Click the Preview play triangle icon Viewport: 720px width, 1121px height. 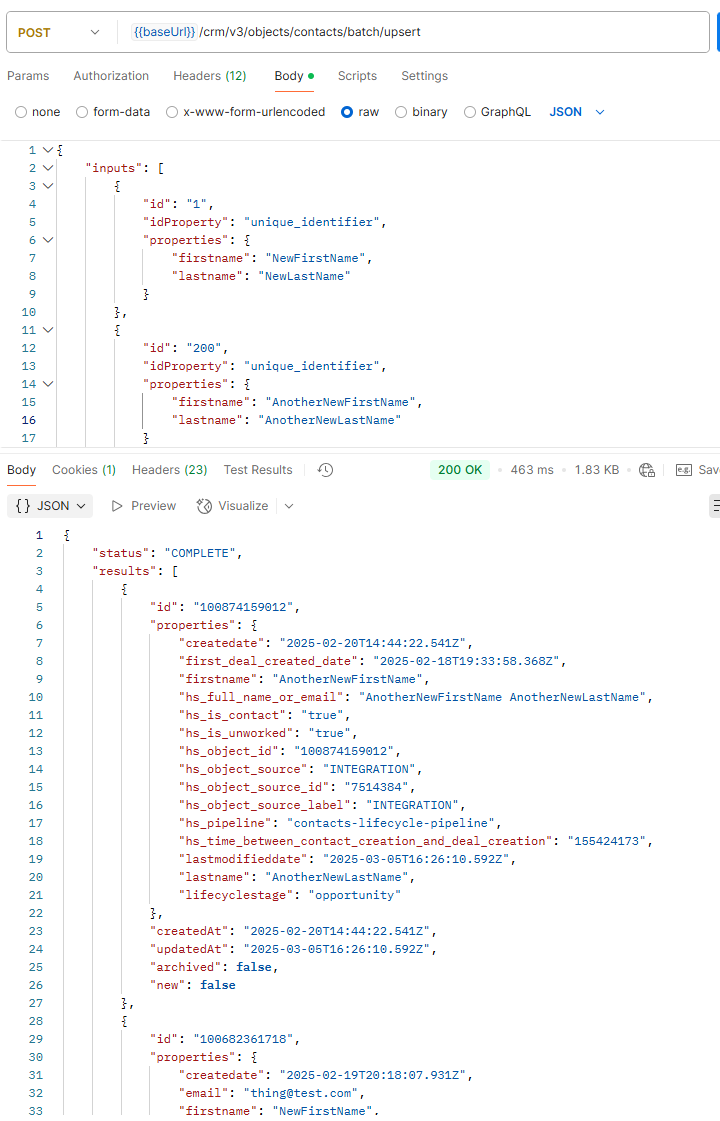coord(115,505)
